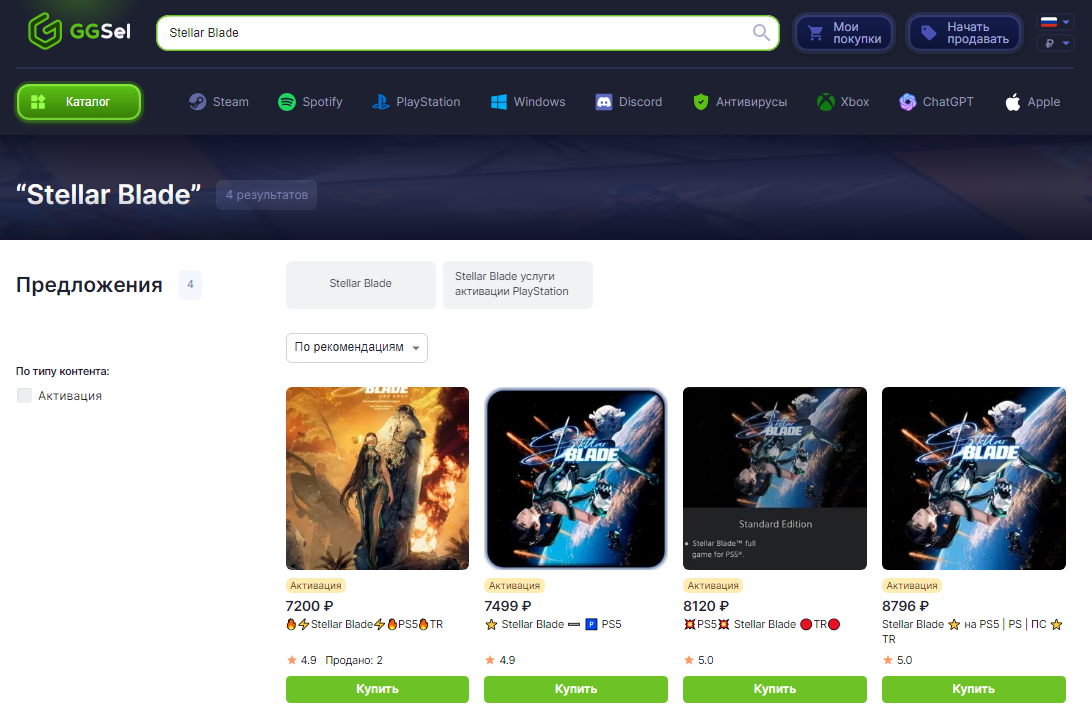Select Stellar Blade услуги активации PlayStation chip
The height and width of the screenshot is (715, 1092).
click(517, 284)
